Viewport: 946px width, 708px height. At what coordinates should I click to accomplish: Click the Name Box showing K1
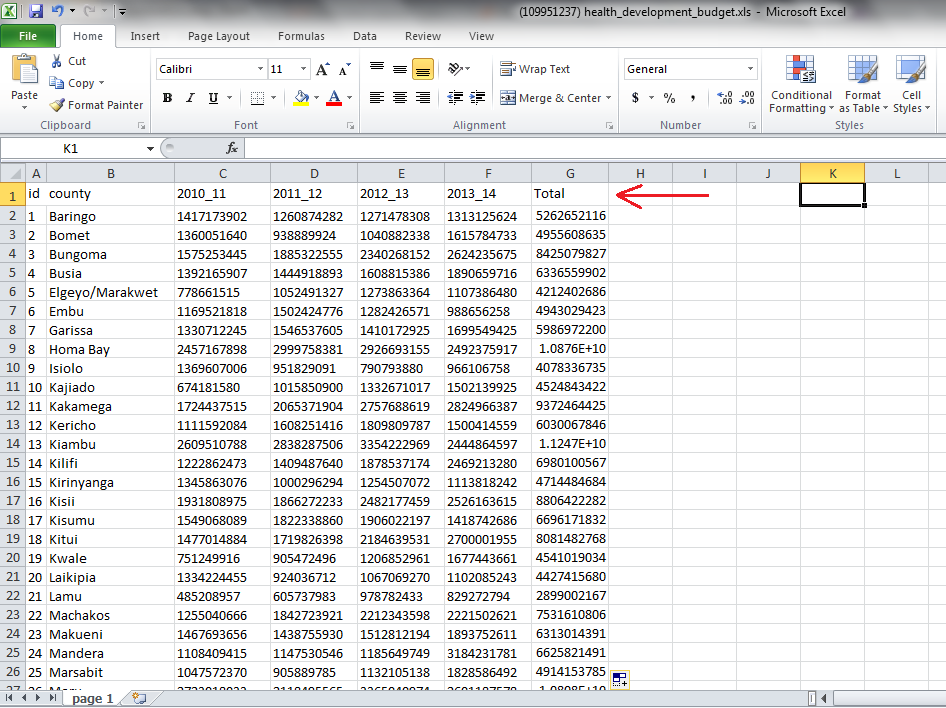(71, 148)
